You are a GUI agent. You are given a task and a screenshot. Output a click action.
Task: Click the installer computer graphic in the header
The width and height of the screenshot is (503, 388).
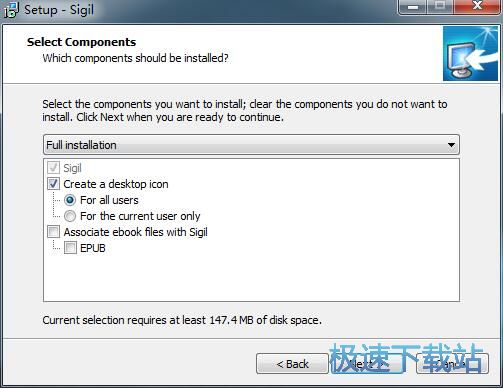click(x=470, y=54)
